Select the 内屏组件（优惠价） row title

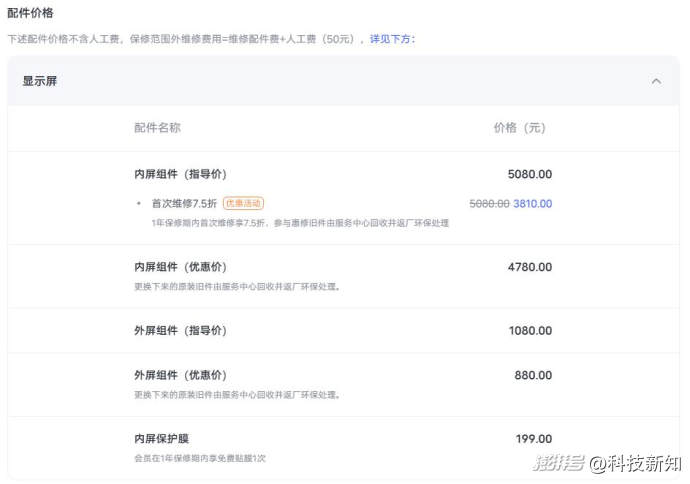pyautogui.click(x=180, y=267)
